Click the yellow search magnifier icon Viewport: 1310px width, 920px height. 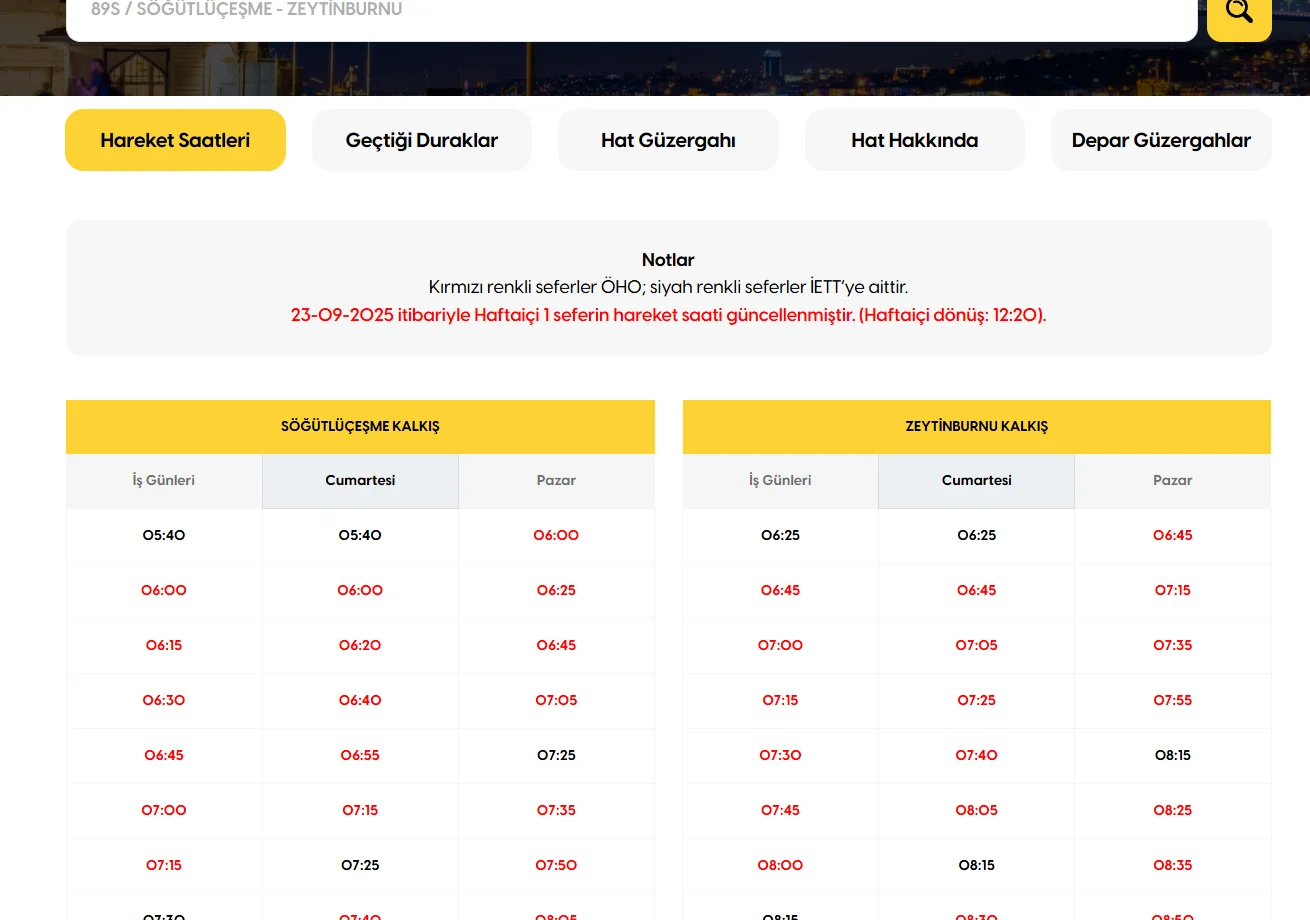tap(1238, 12)
